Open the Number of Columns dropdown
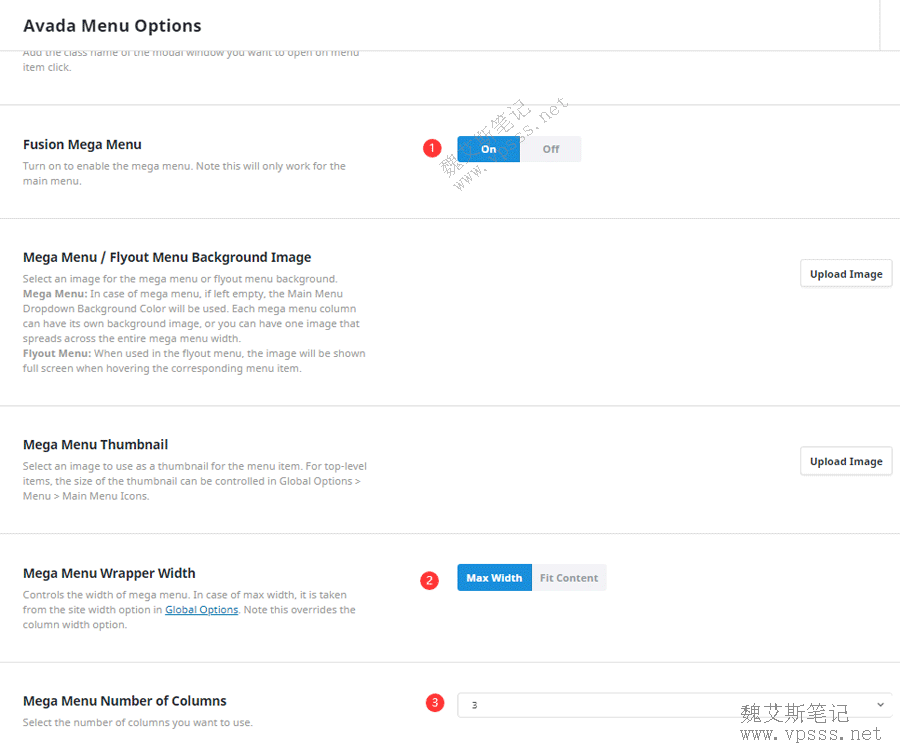This screenshot has height=755, width=900. tap(670, 705)
